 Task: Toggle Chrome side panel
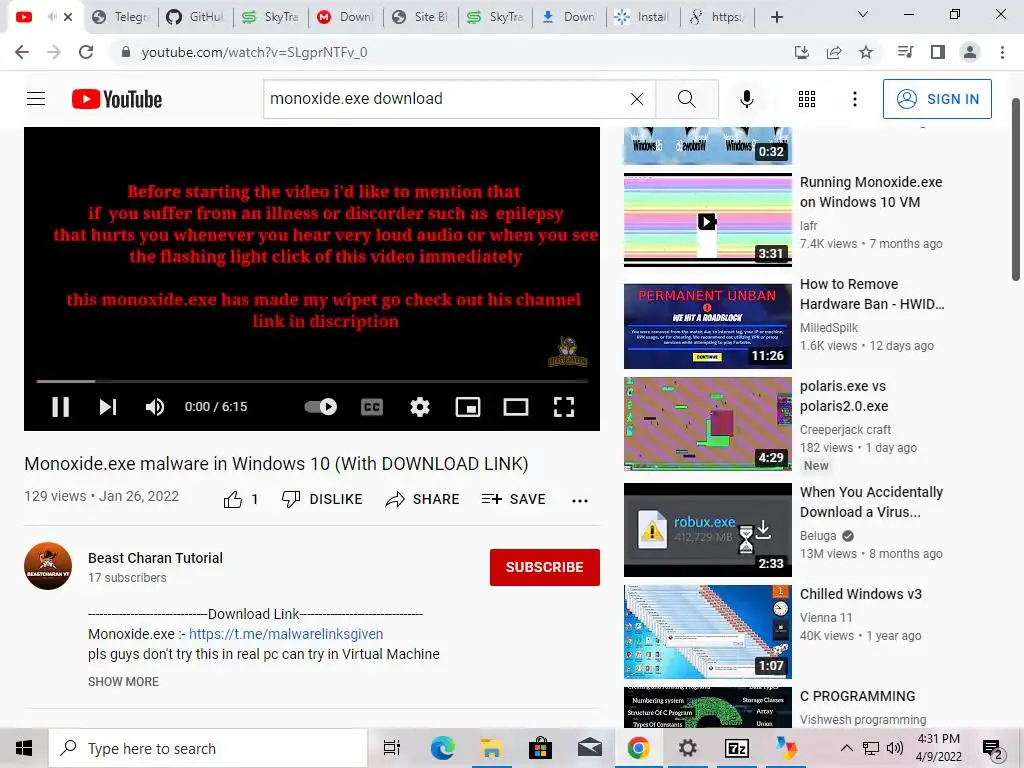tap(938, 52)
